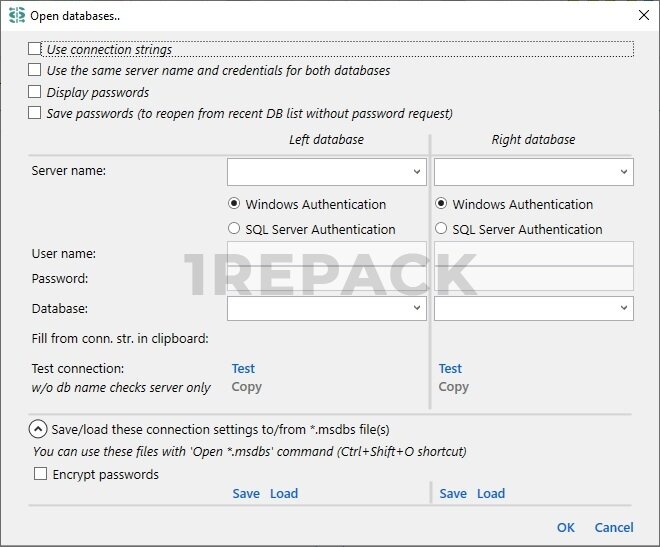Click Load link under left database

284,494
